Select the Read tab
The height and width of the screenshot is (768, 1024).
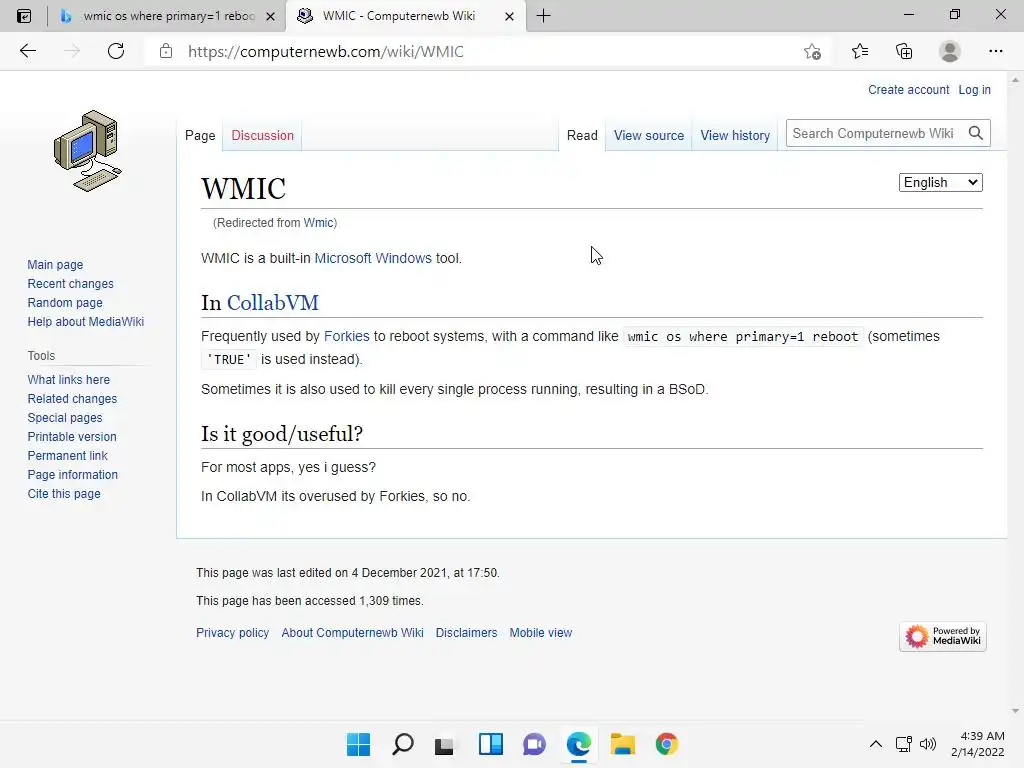click(582, 135)
